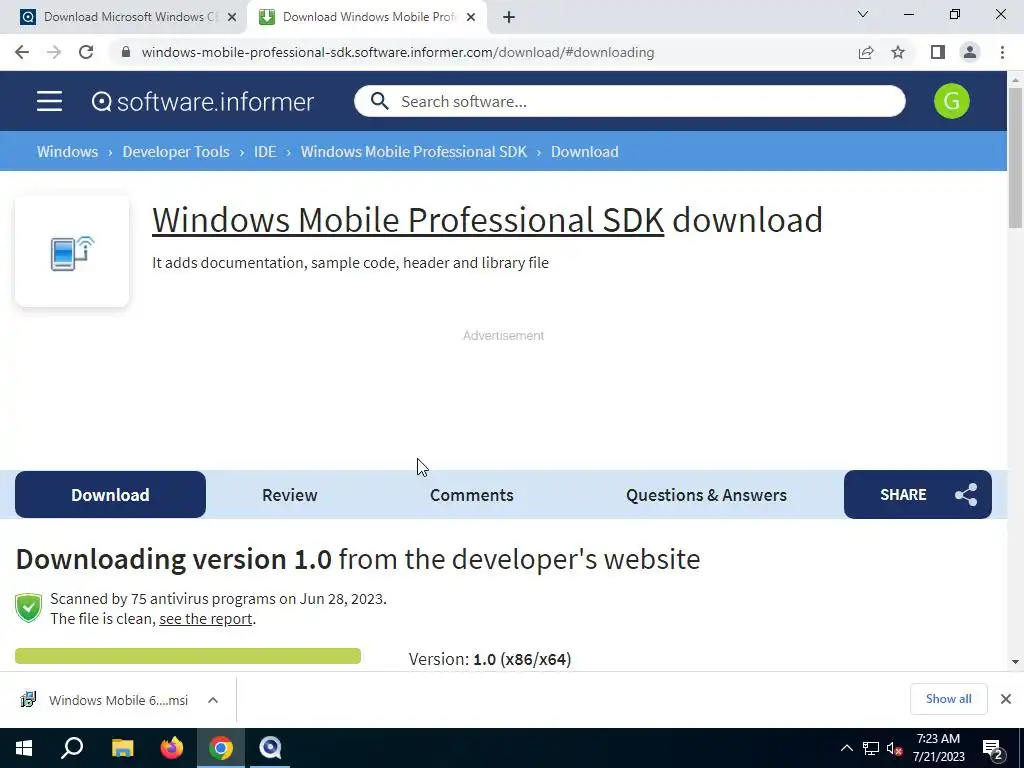Show hidden system tray icons
1024x768 pixels.
coord(846,748)
